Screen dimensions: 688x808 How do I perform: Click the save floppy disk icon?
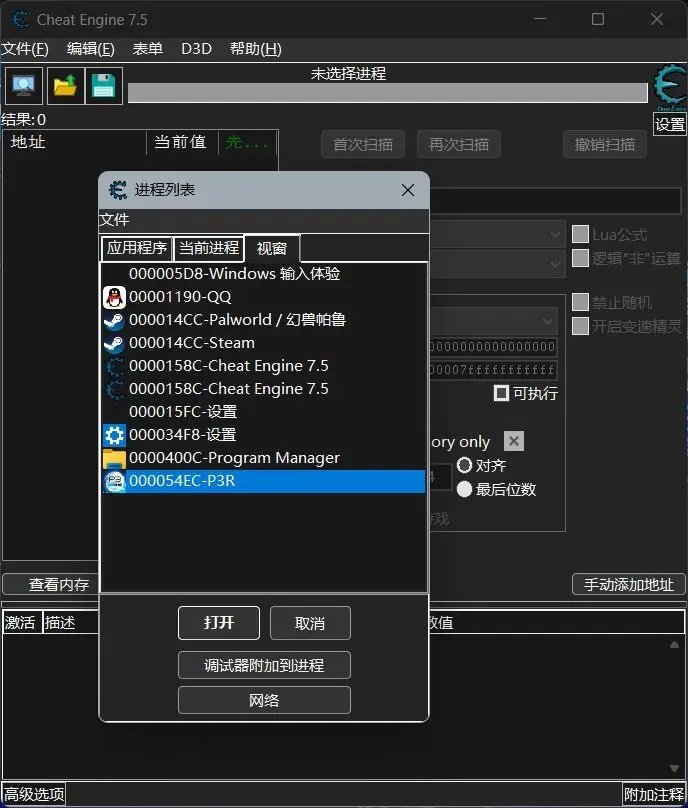tap(103, 86)
